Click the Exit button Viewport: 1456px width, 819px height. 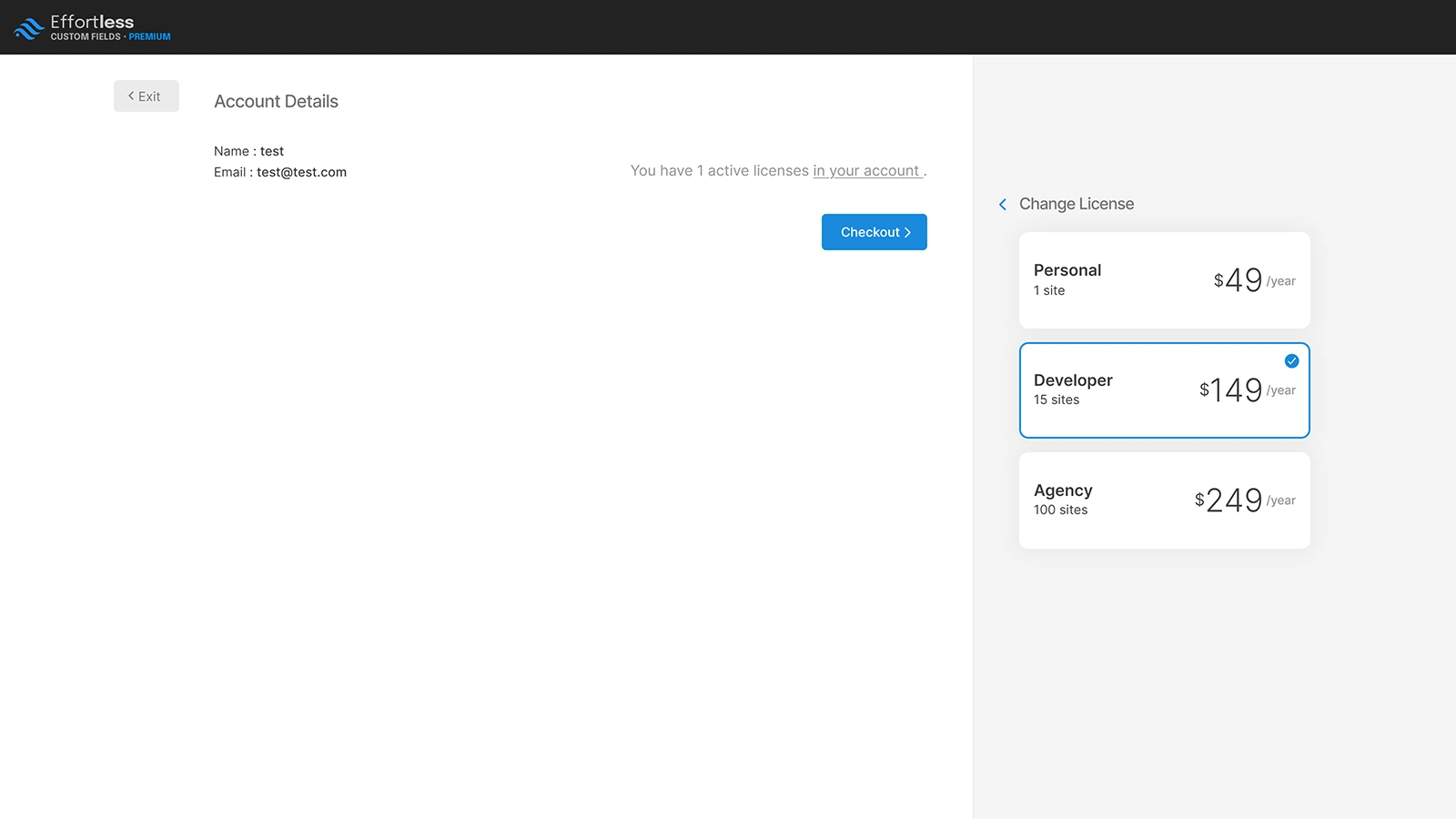(146, 96)
